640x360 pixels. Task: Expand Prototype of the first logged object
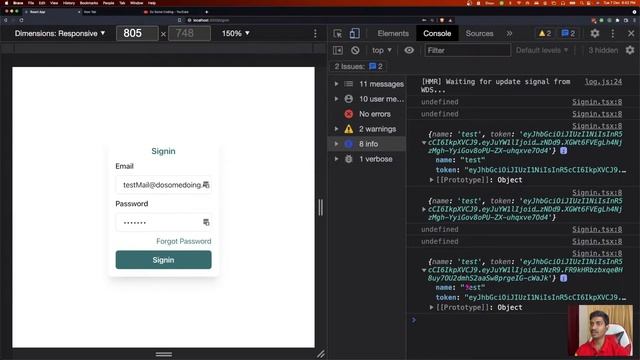tap(431, 180)
